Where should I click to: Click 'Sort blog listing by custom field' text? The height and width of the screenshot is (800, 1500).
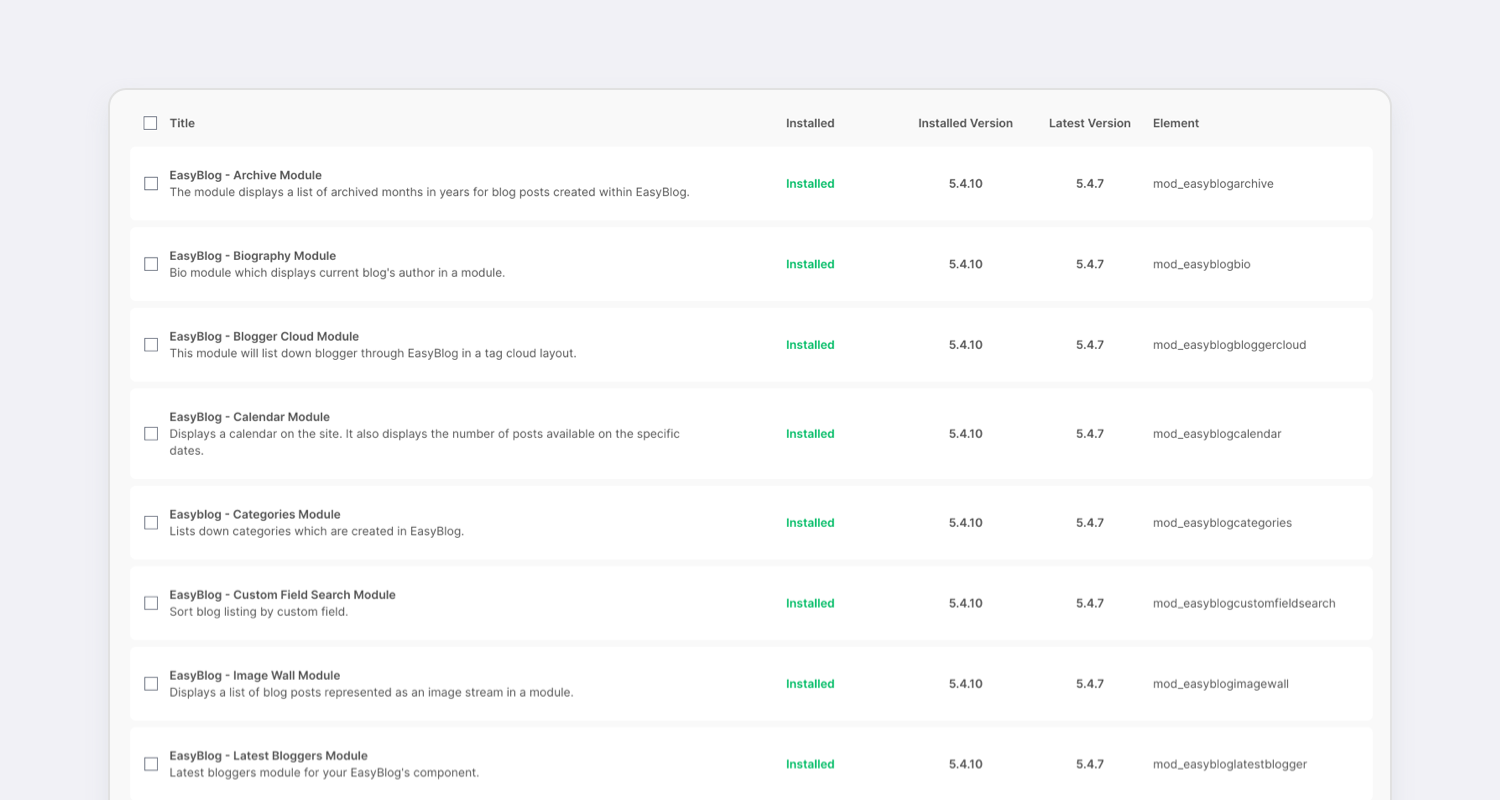point(258,612)
